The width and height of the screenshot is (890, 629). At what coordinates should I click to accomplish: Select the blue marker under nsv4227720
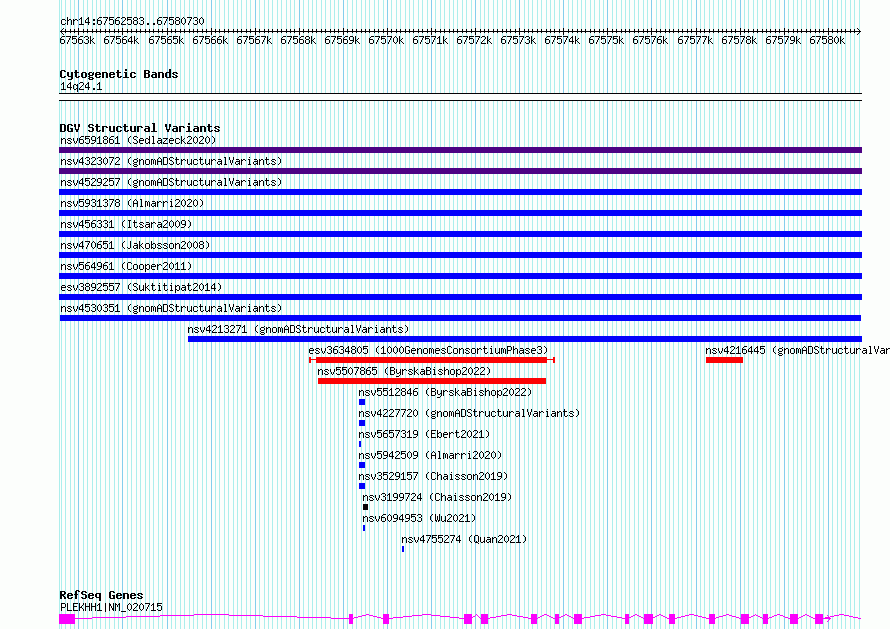(x=362, y=423)
